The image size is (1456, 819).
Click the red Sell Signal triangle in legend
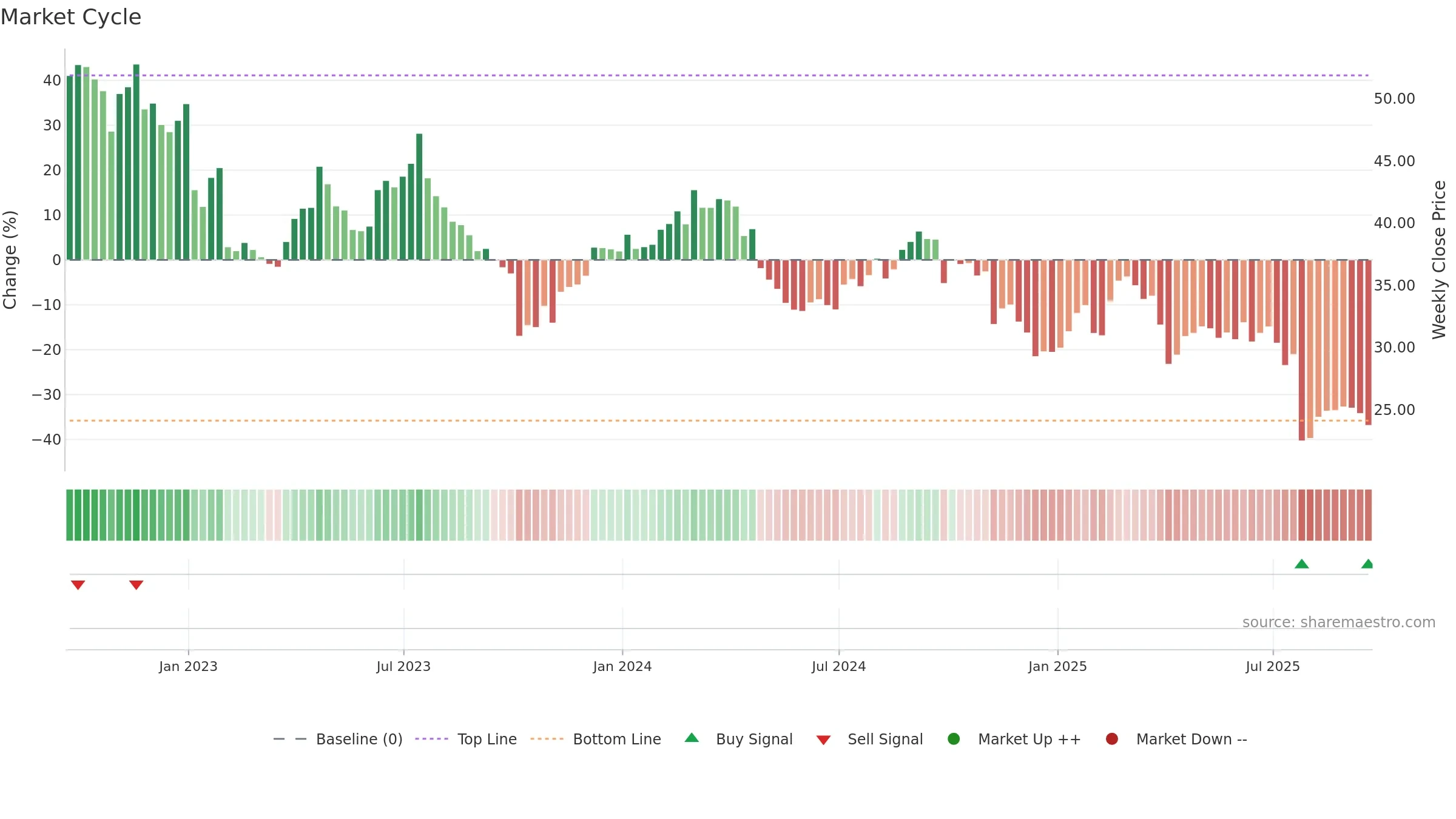tap(823, 740)
